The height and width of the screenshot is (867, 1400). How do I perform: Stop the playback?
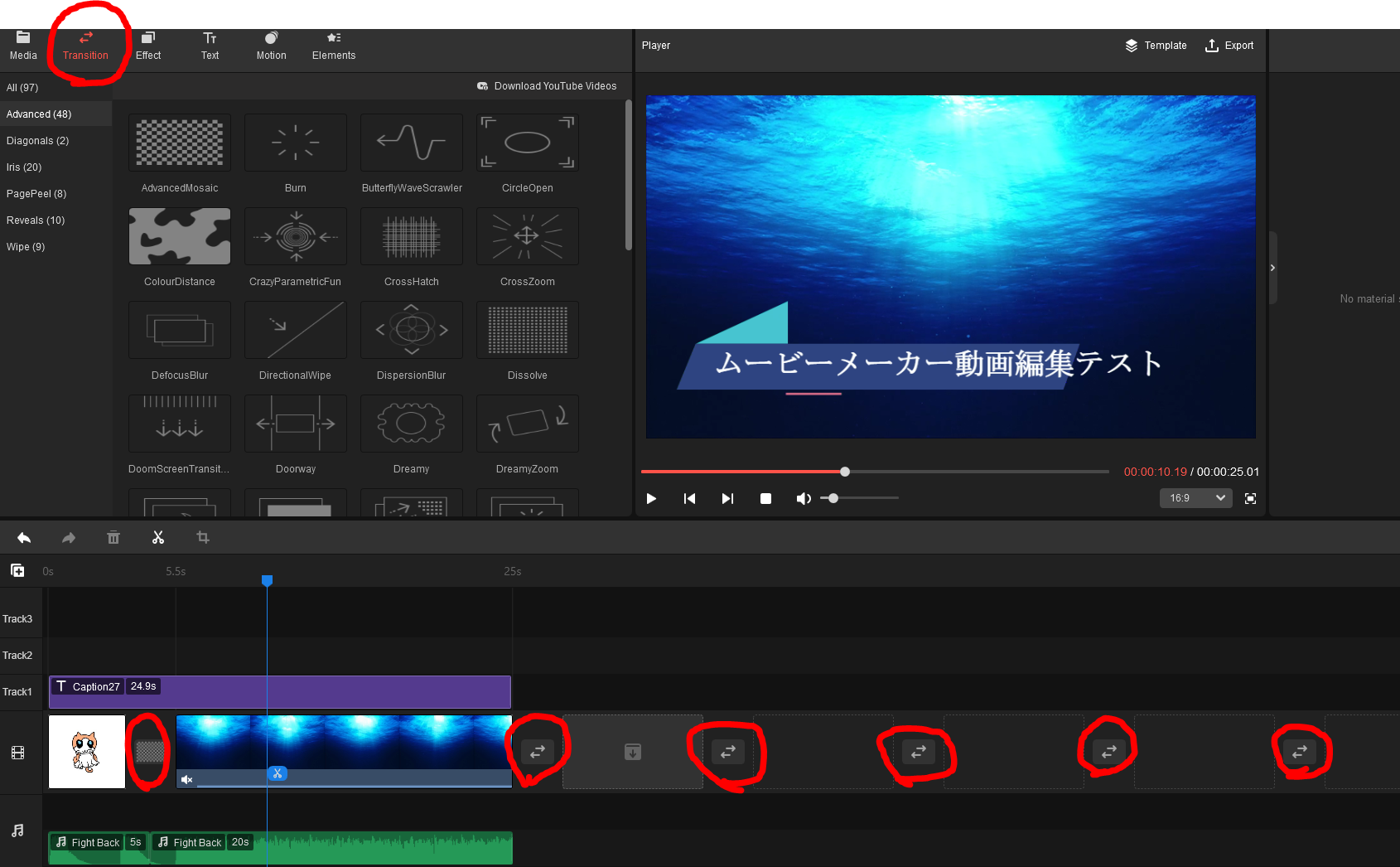point(765,498)
